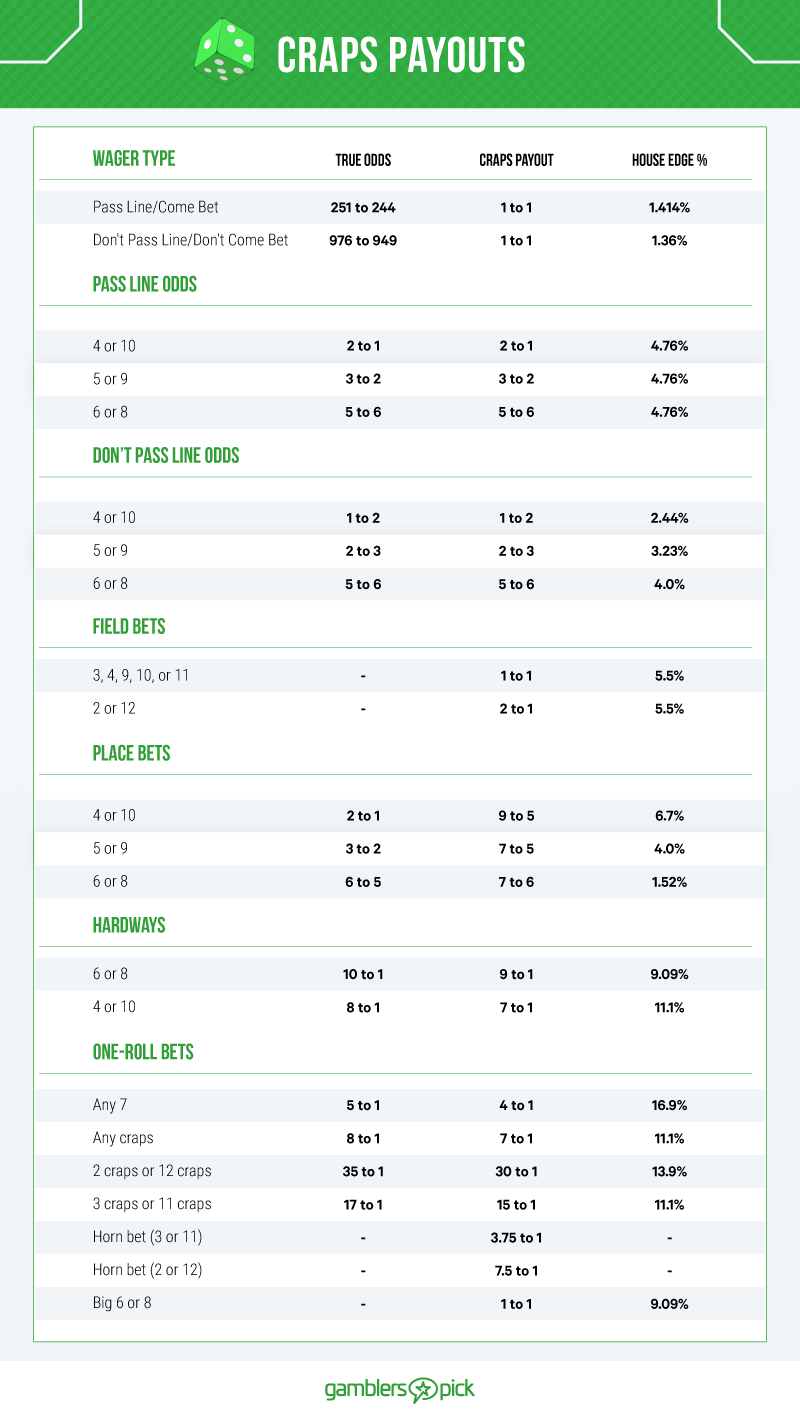800x1418 pixels.
Task: Choose the "Hardways" section heading
Action: click(129, 925)
